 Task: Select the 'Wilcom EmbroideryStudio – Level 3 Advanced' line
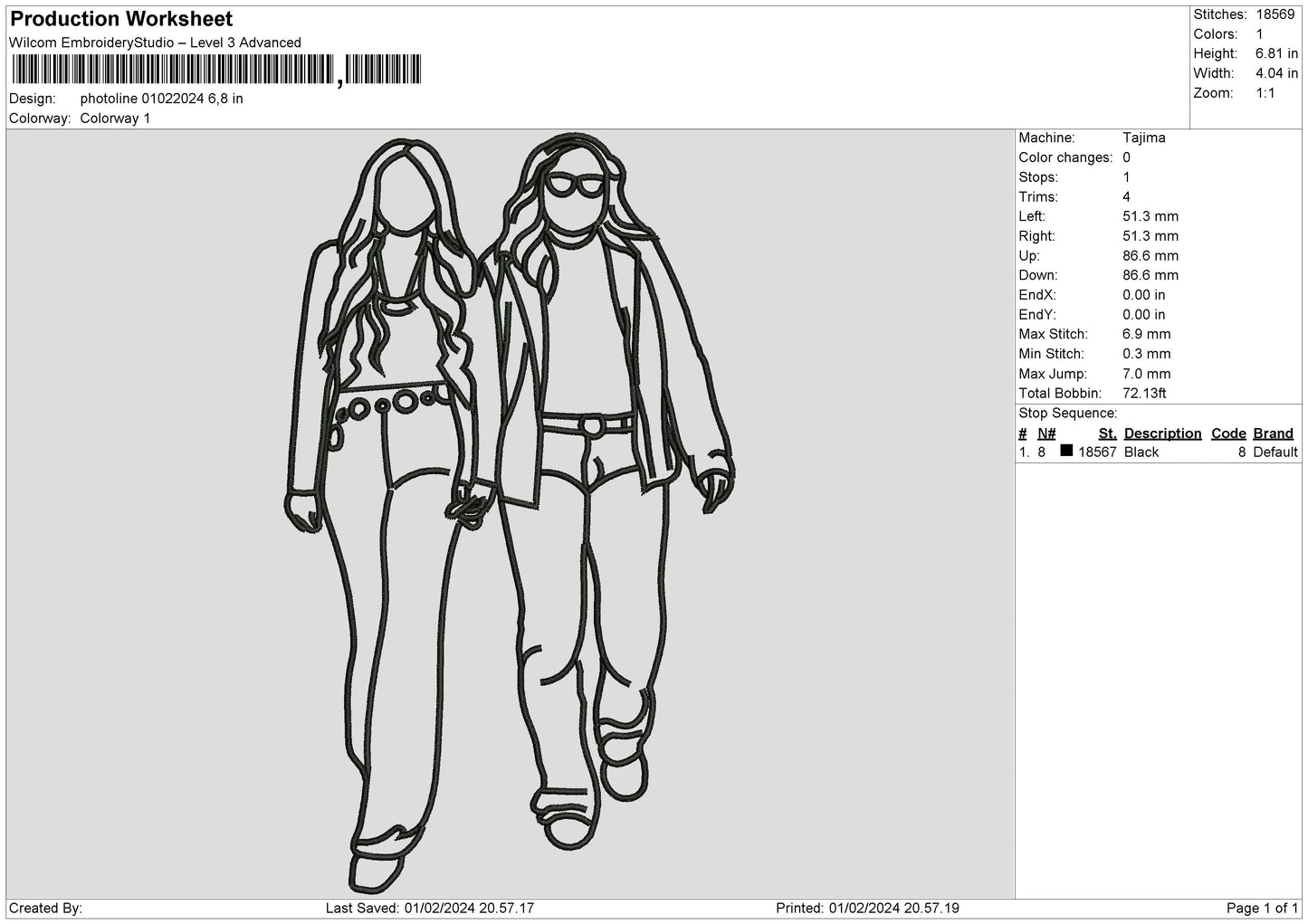click(x=155, y=43)
